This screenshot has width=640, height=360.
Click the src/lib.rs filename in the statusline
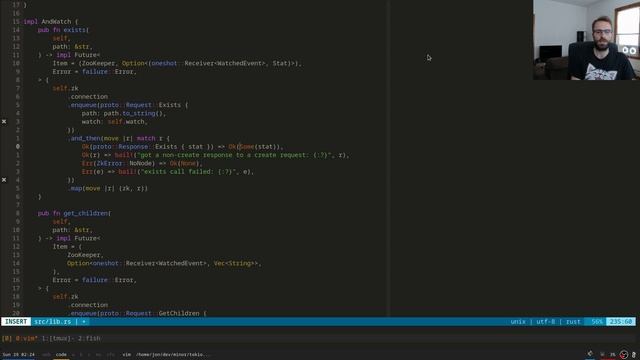52,322
